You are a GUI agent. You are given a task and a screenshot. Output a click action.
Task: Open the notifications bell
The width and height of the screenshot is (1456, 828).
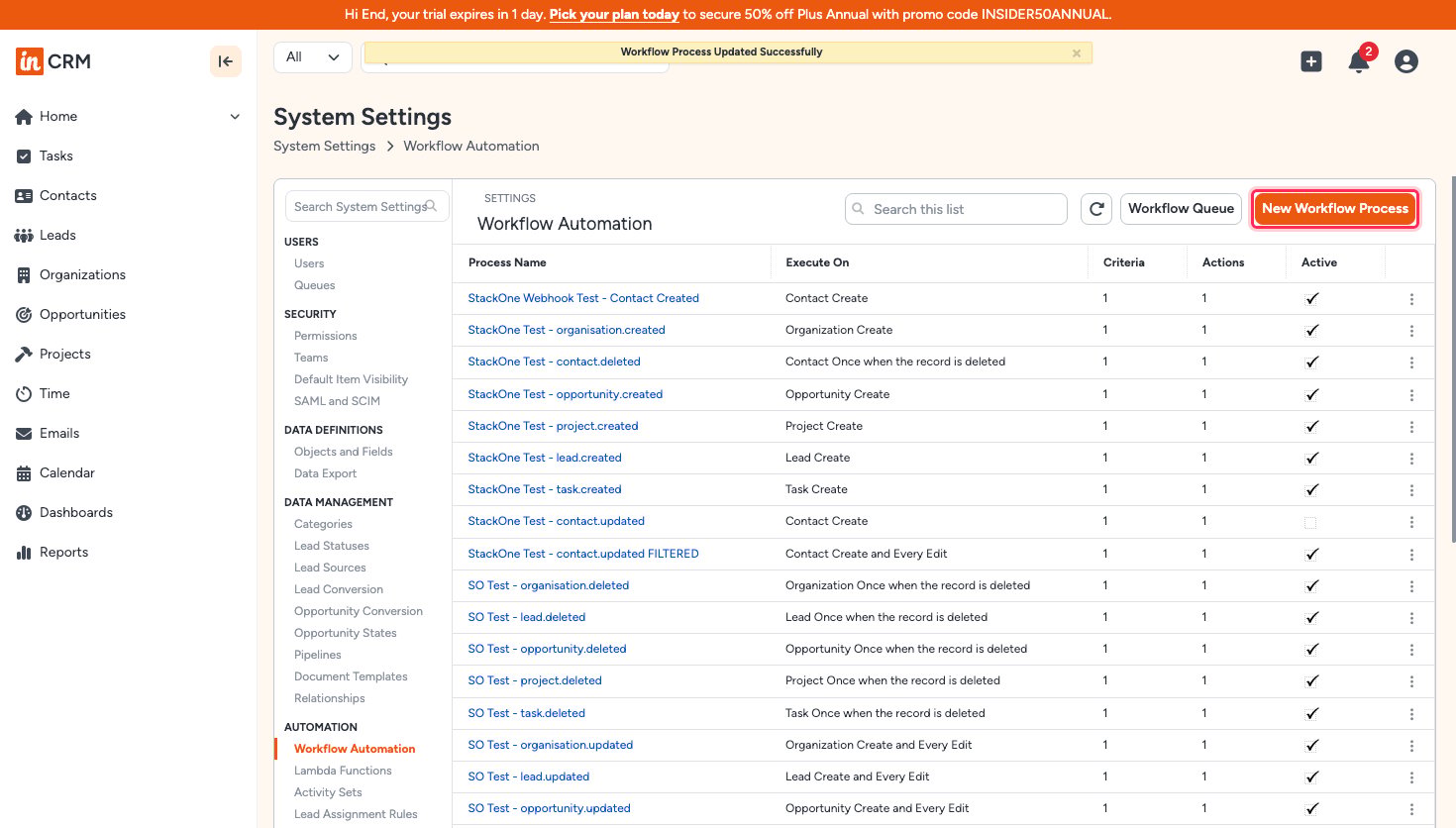(x=1359, y=61)
